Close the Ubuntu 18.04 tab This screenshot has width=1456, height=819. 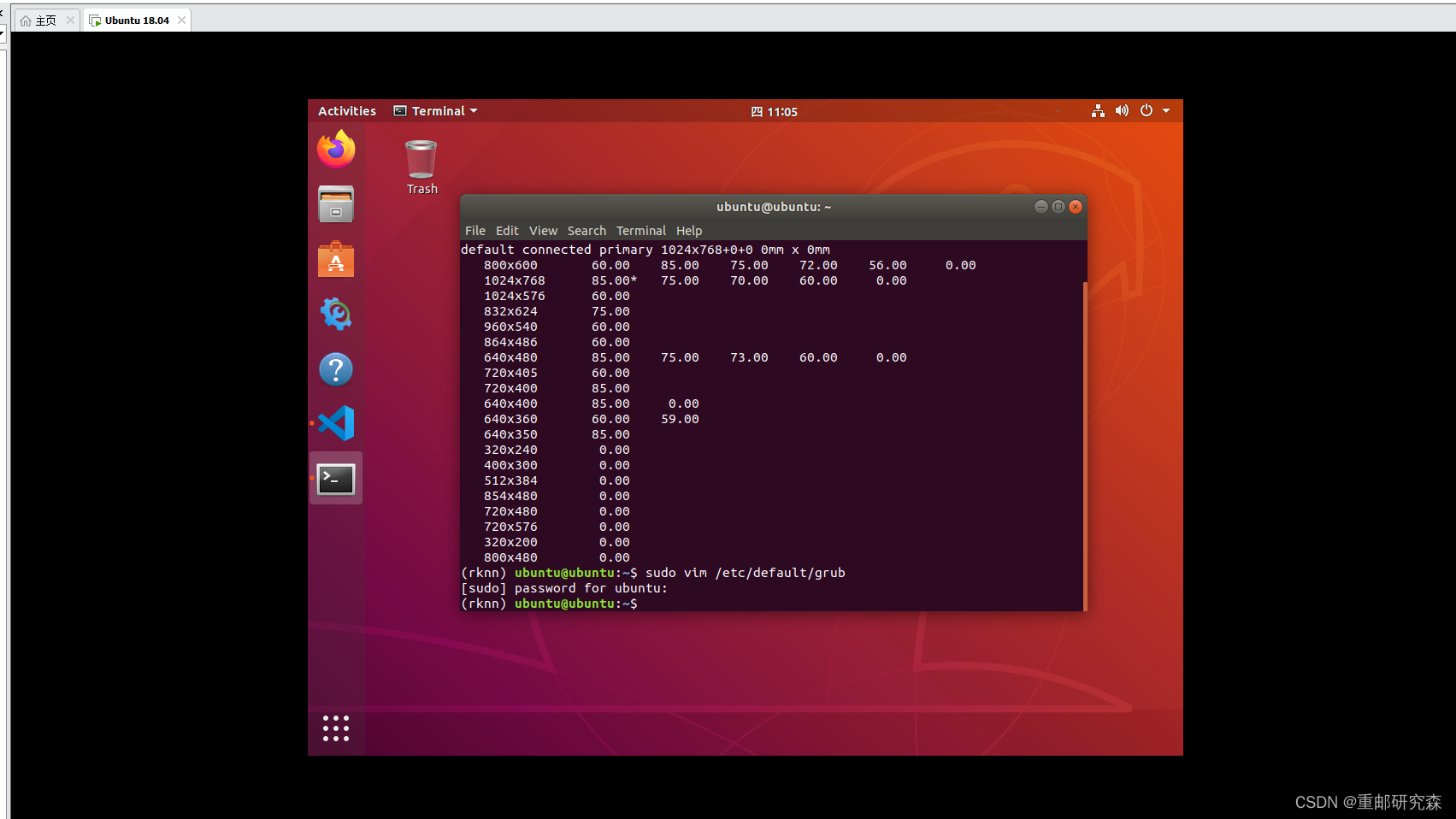181,21
